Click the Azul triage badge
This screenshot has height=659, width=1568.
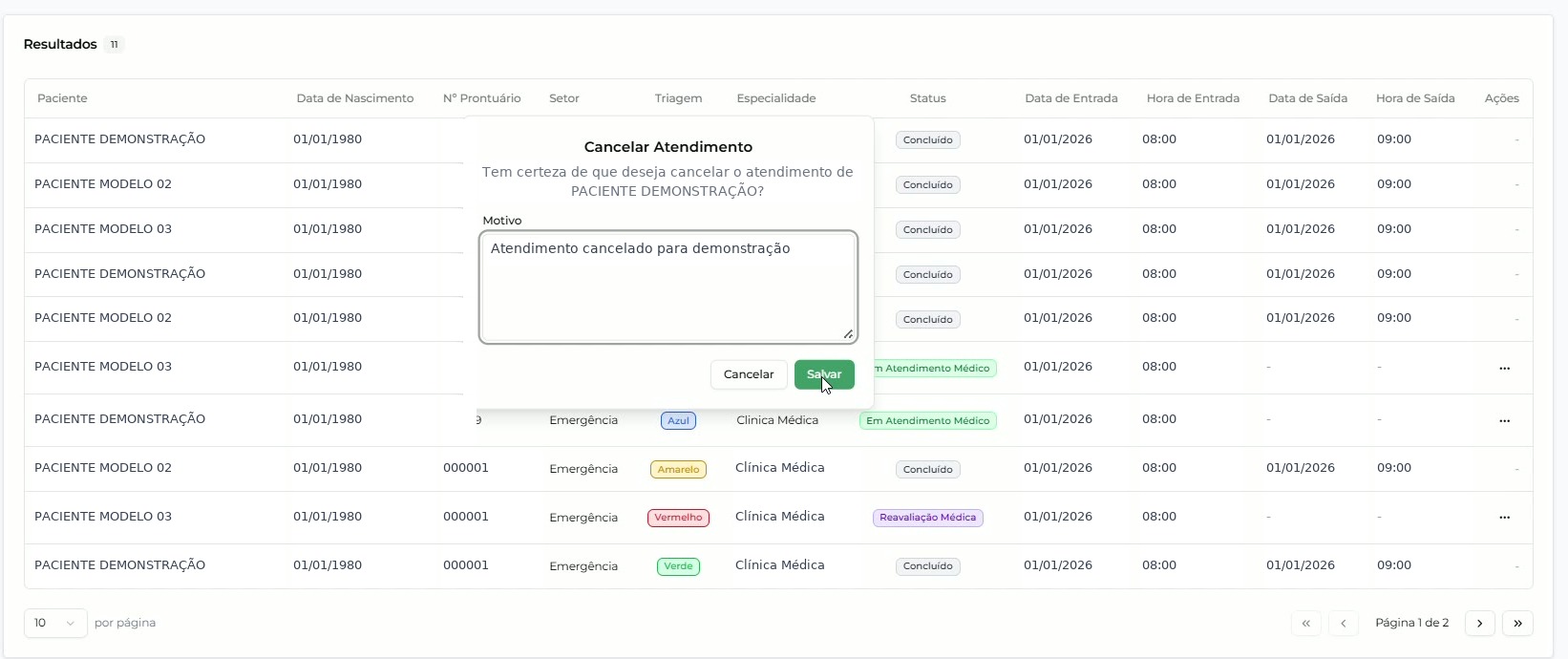(x=678, y=420)
